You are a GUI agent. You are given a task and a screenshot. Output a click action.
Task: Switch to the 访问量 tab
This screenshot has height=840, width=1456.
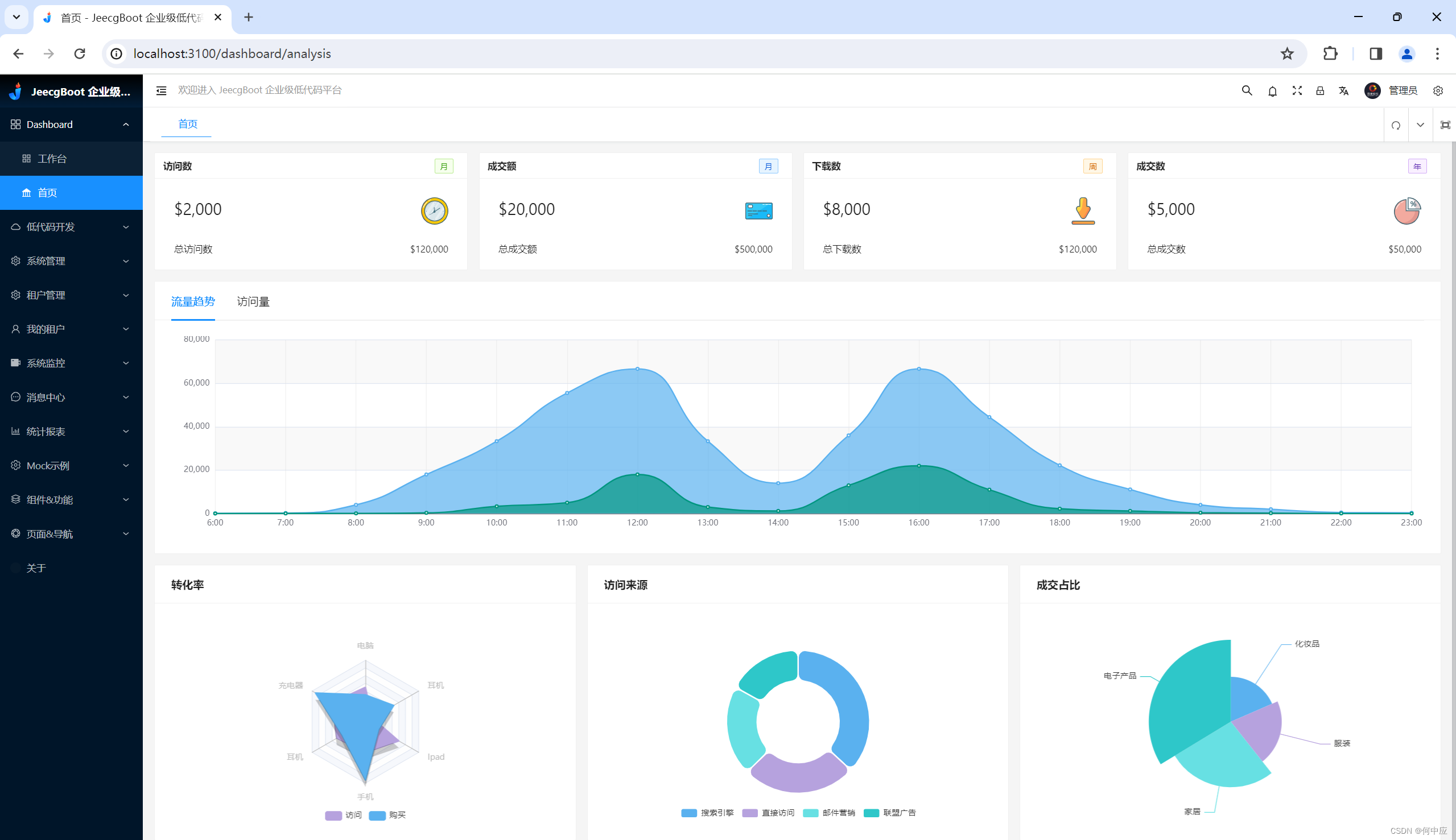click(253, 301)
